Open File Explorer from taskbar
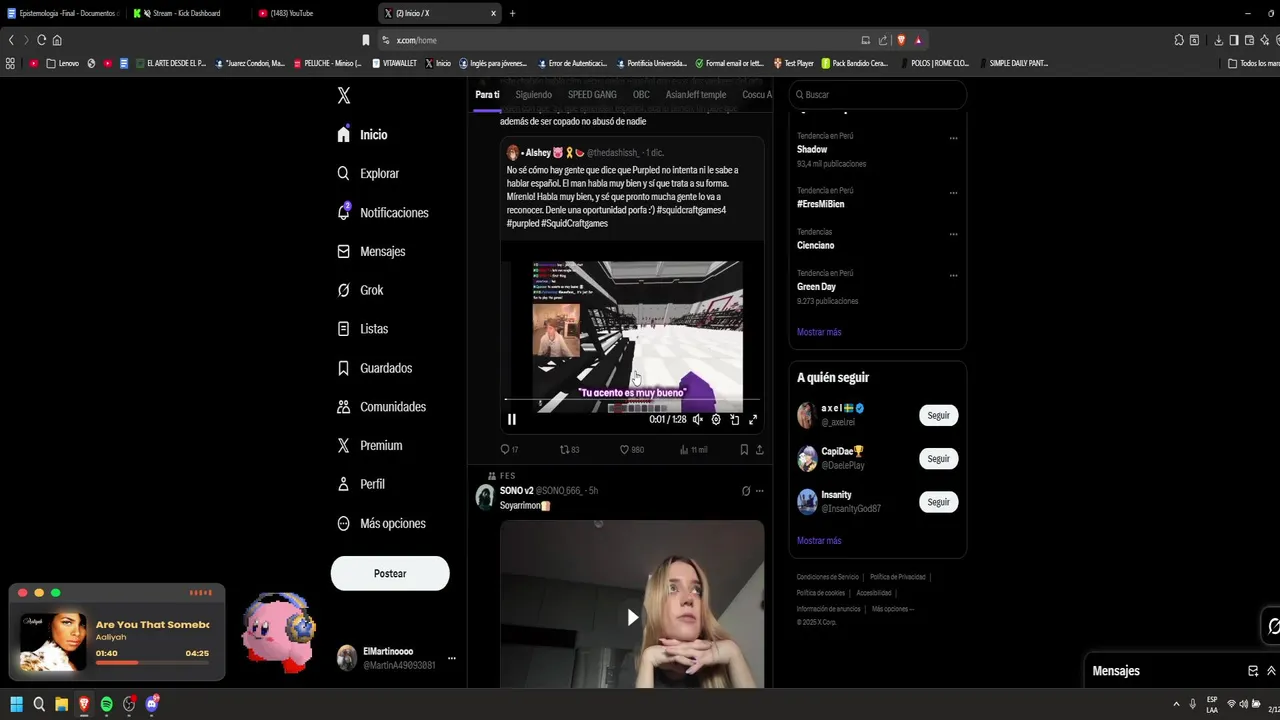 click(x=61, y=704)
